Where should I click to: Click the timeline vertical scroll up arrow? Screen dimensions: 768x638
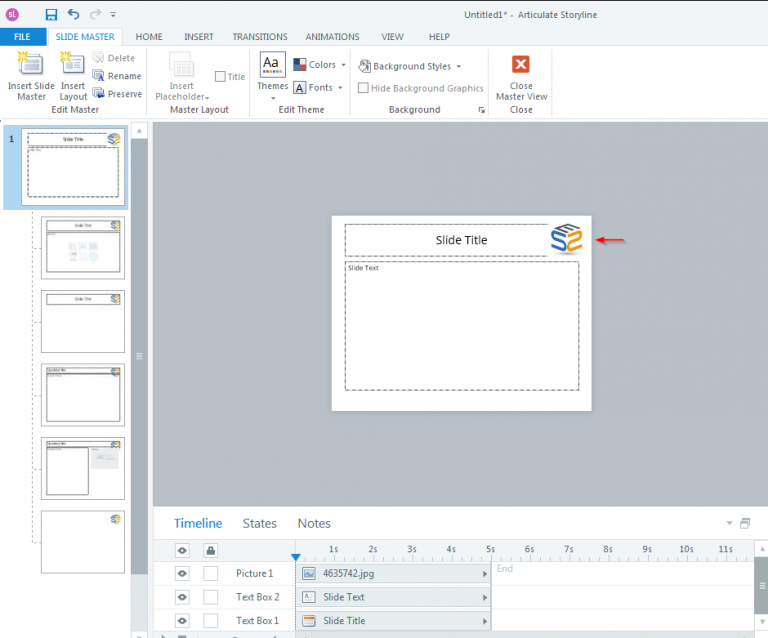(762, 549)
